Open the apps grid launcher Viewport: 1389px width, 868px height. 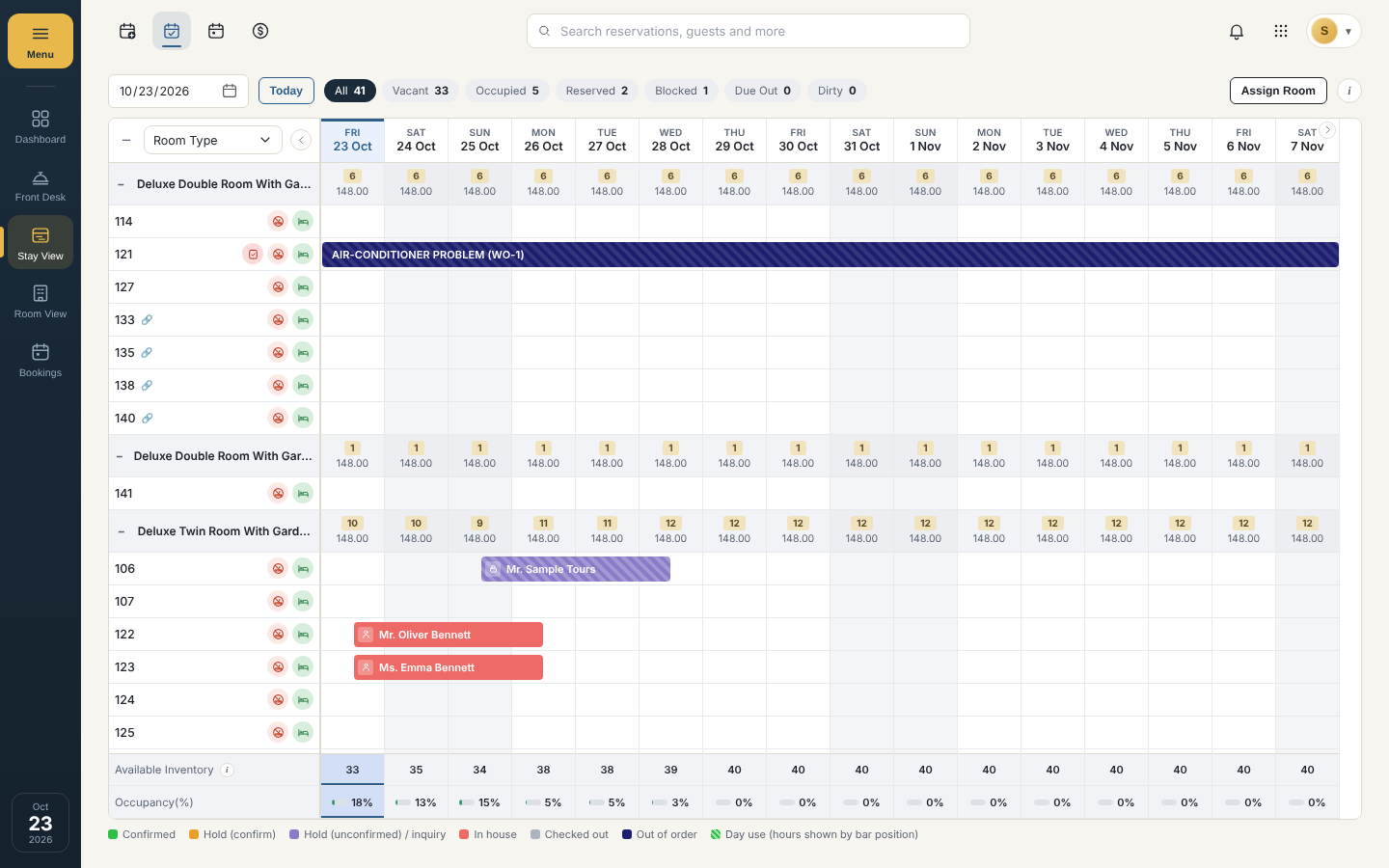pos(1281,32)
